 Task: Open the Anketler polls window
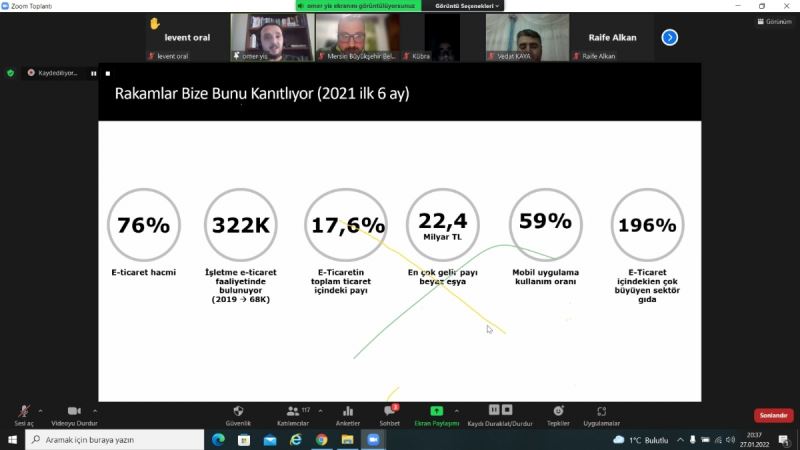(348, 414)
